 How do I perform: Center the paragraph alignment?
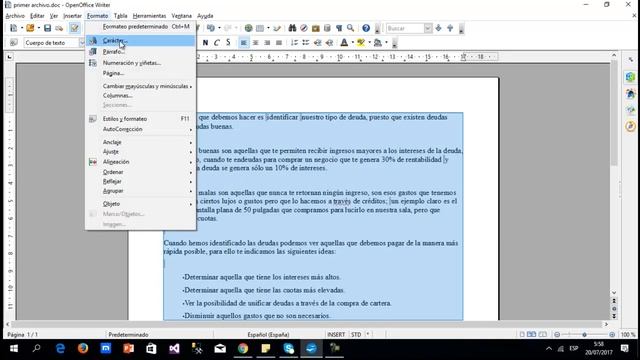256,42
